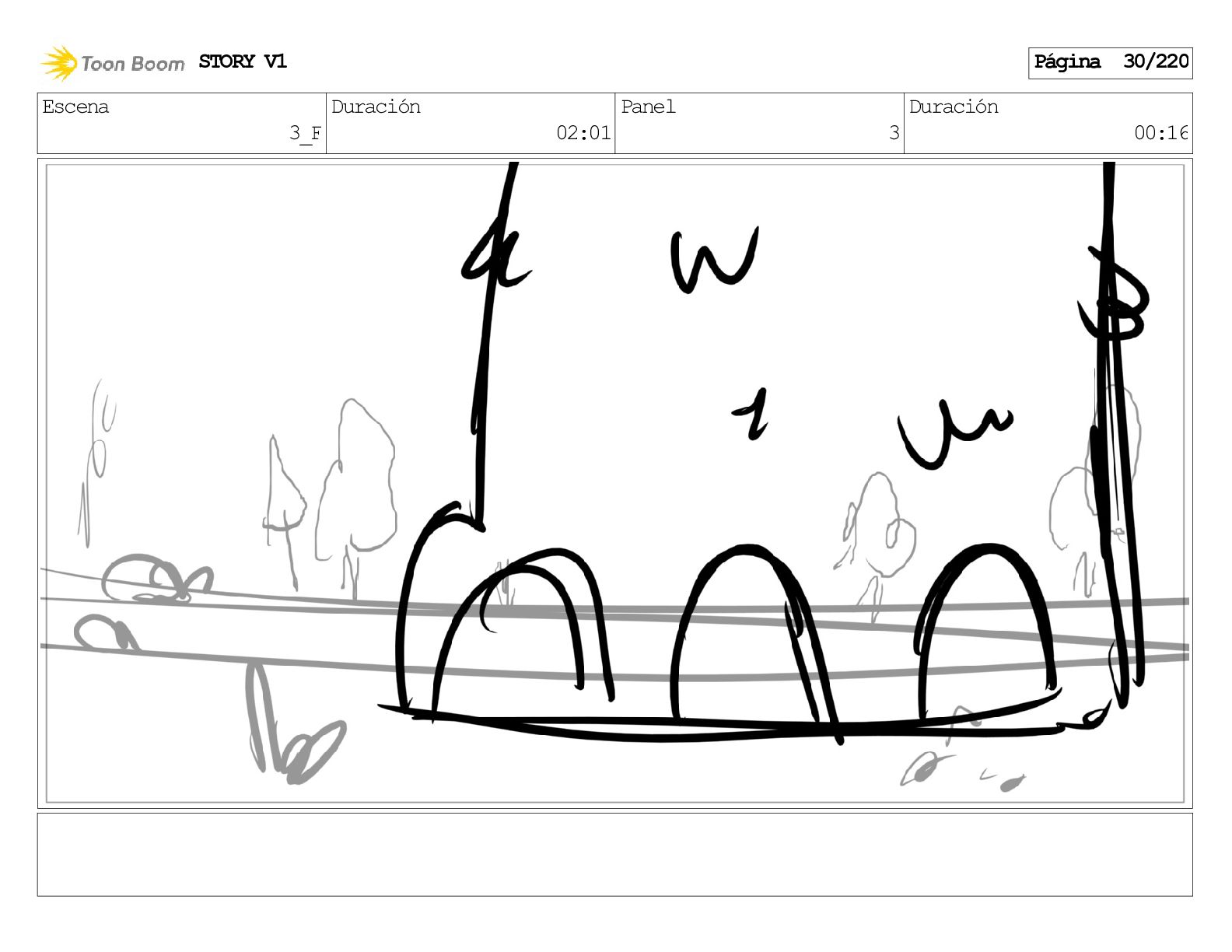The width and height of the screenshot is (1232, 952).
Task: Click the Página 30/220 page indicator
Action: (1110, 62)
